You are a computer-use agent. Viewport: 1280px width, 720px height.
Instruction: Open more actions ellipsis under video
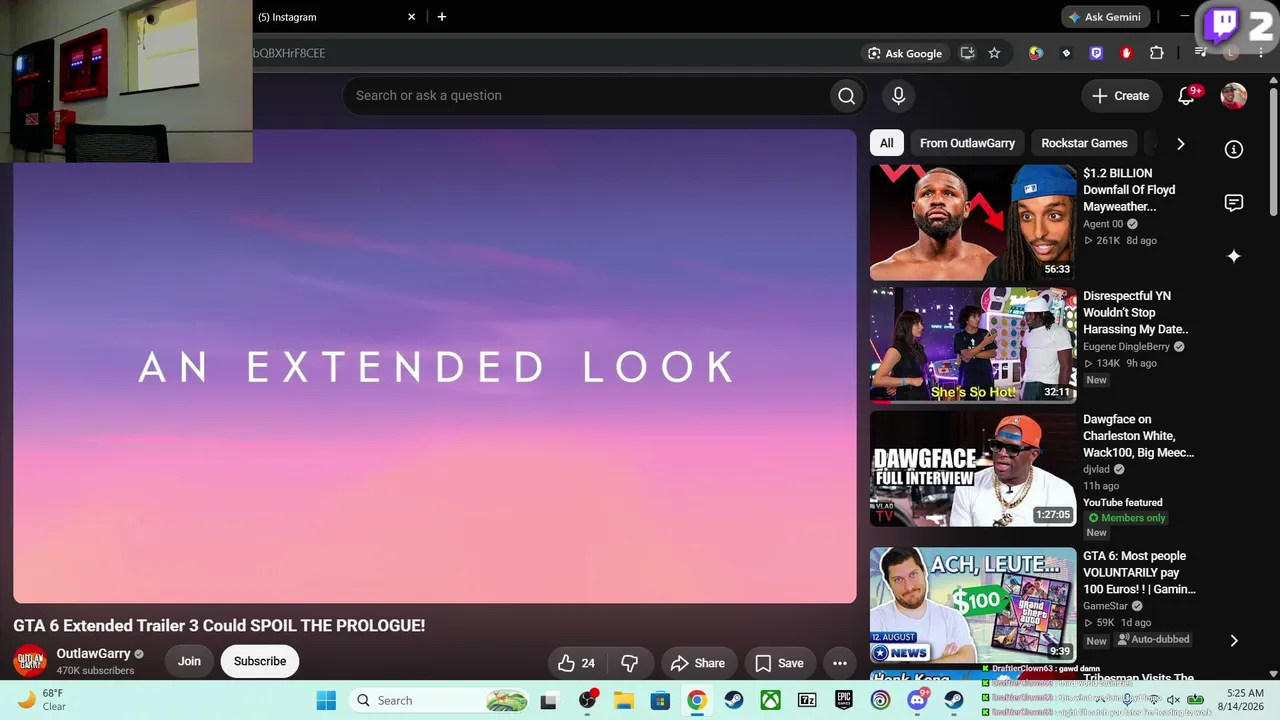tap(840, 663)
